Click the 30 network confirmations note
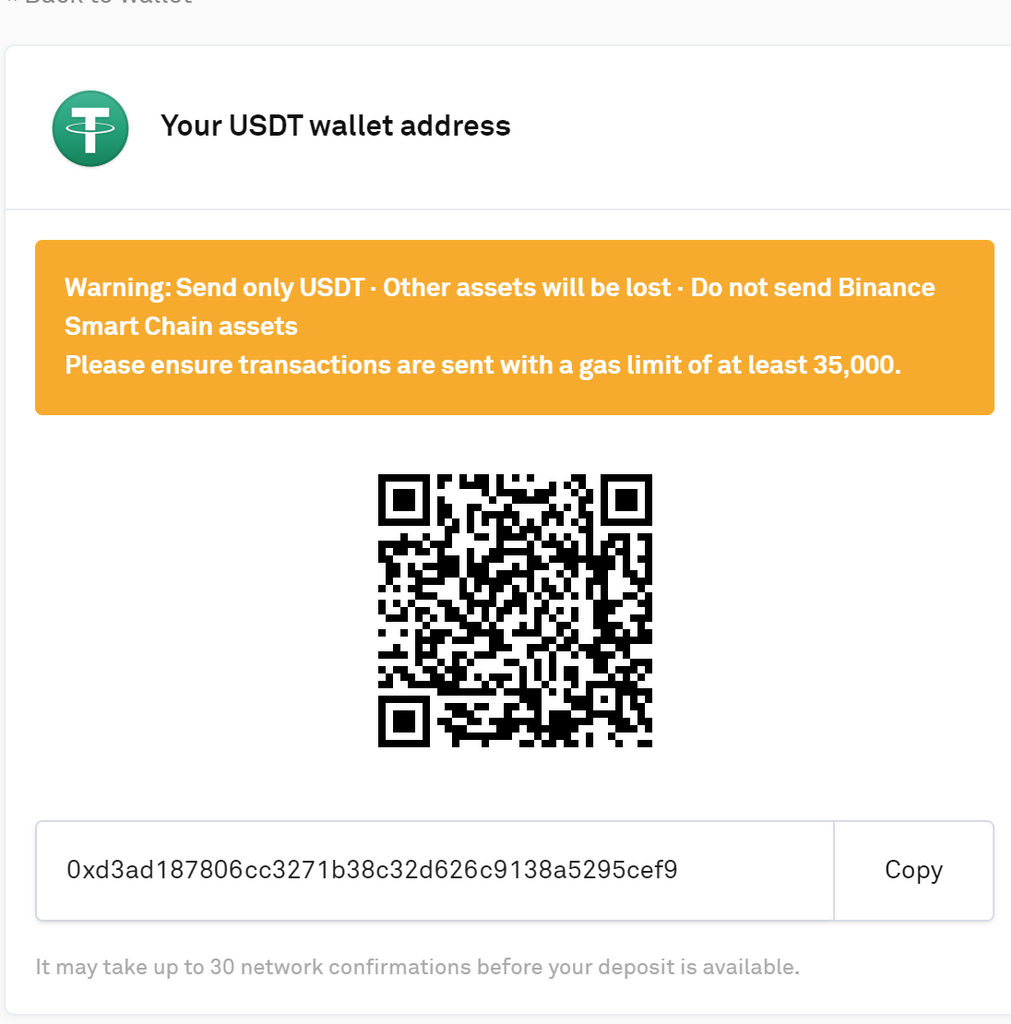The height and width of the screenshot is (1024, 1011). 417,967
